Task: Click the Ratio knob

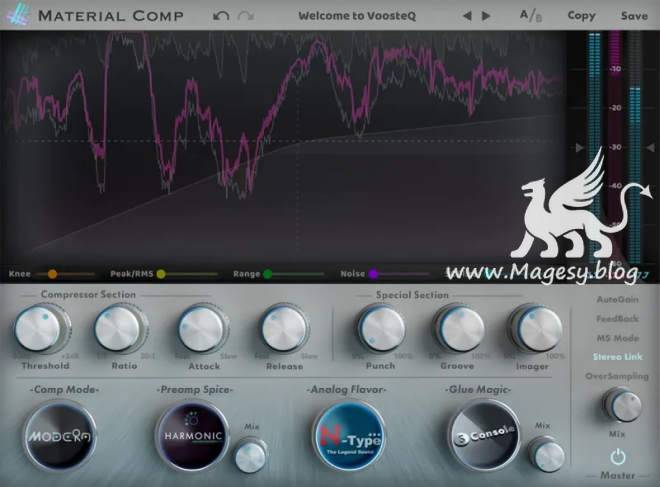Action: click(119, 329)
